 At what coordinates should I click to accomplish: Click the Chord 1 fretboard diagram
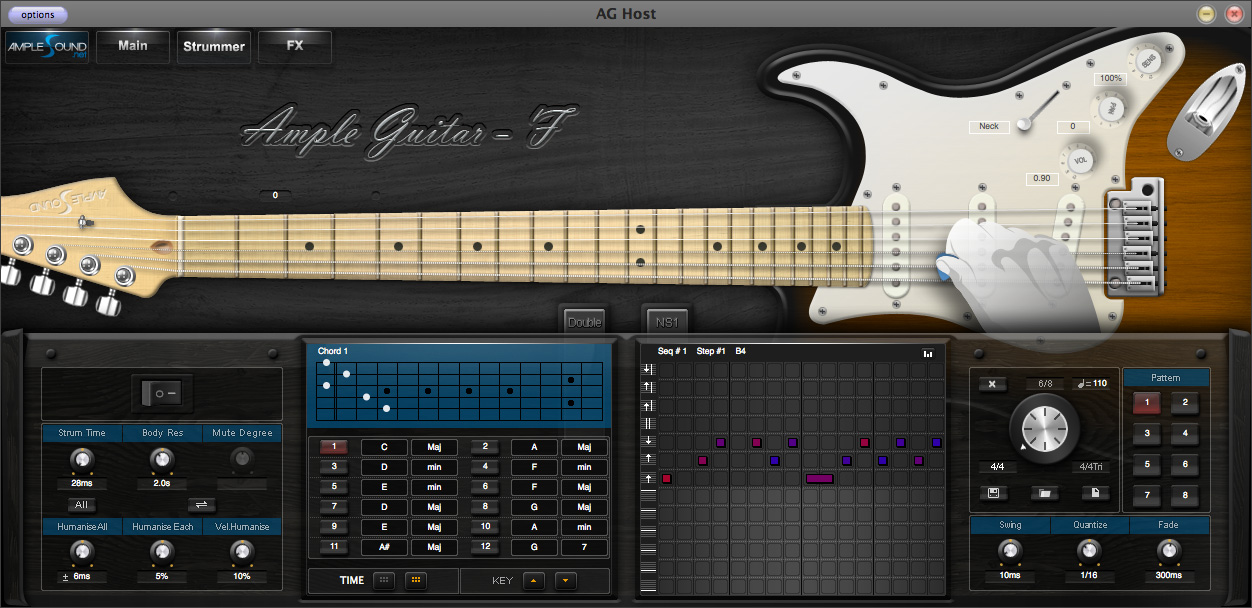pos(460,389)
